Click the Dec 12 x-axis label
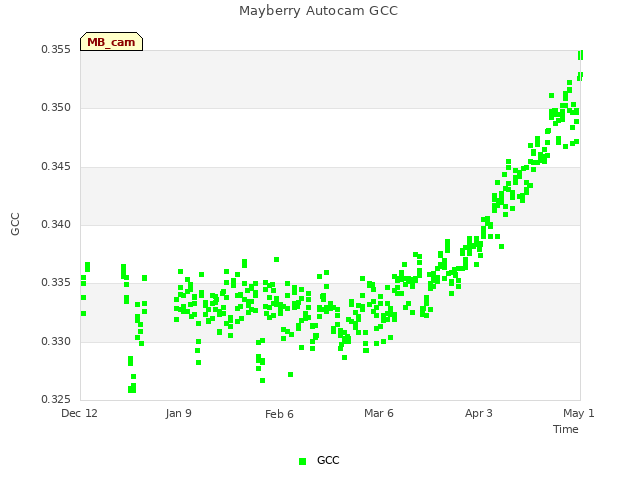The width and height of the screenshot is (640, 480). (79, 413)
